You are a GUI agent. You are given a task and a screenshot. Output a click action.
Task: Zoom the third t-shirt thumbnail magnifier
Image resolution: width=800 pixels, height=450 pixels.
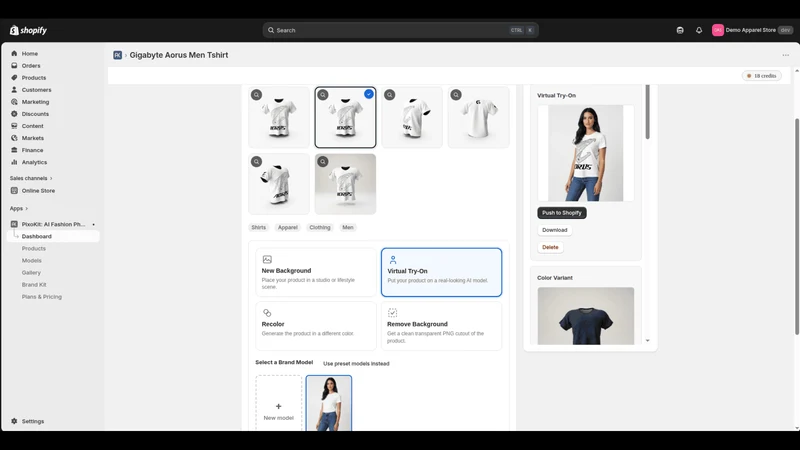(390, 95)
